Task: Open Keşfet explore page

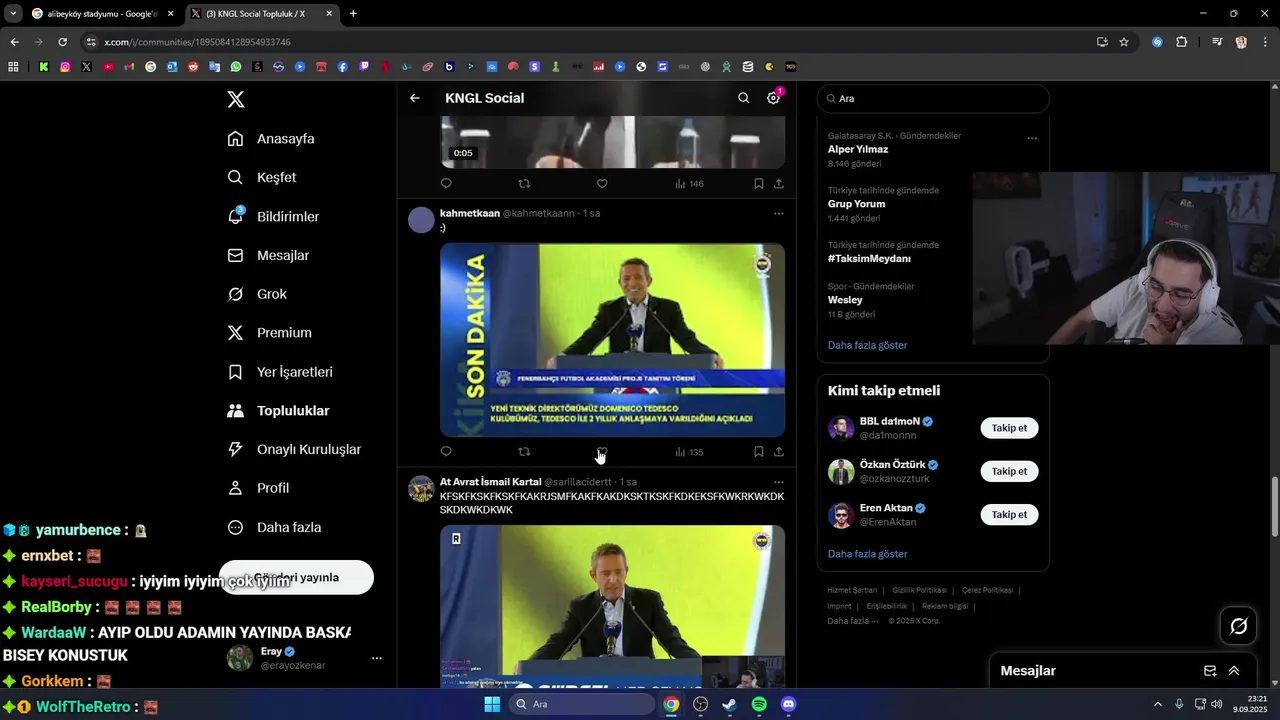Action: [x=262, y=177]
